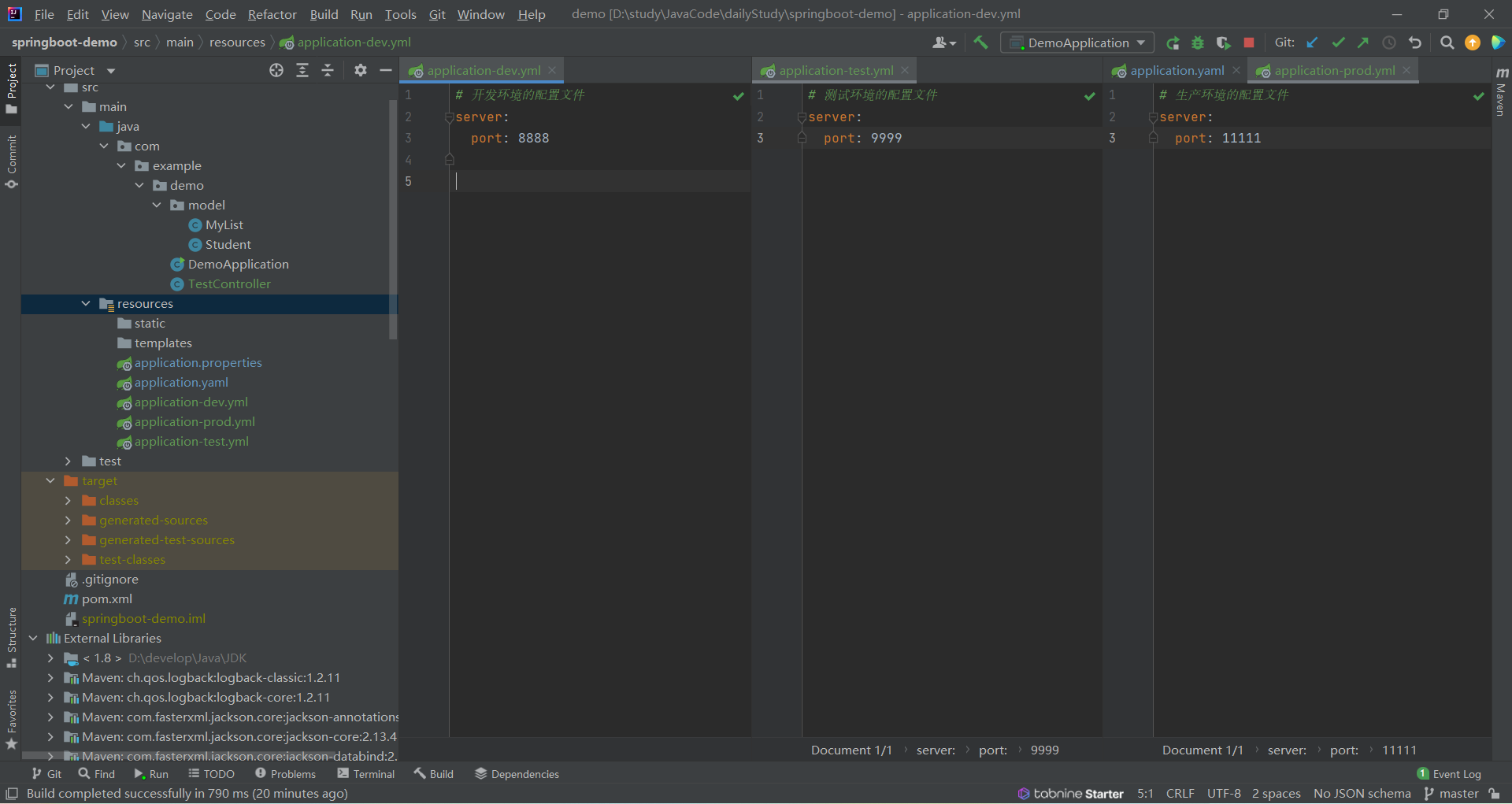This screenshot has height=804, width=1512.
Task: Start debugging with the green bug icon
Action: [x=1198, y=43]
